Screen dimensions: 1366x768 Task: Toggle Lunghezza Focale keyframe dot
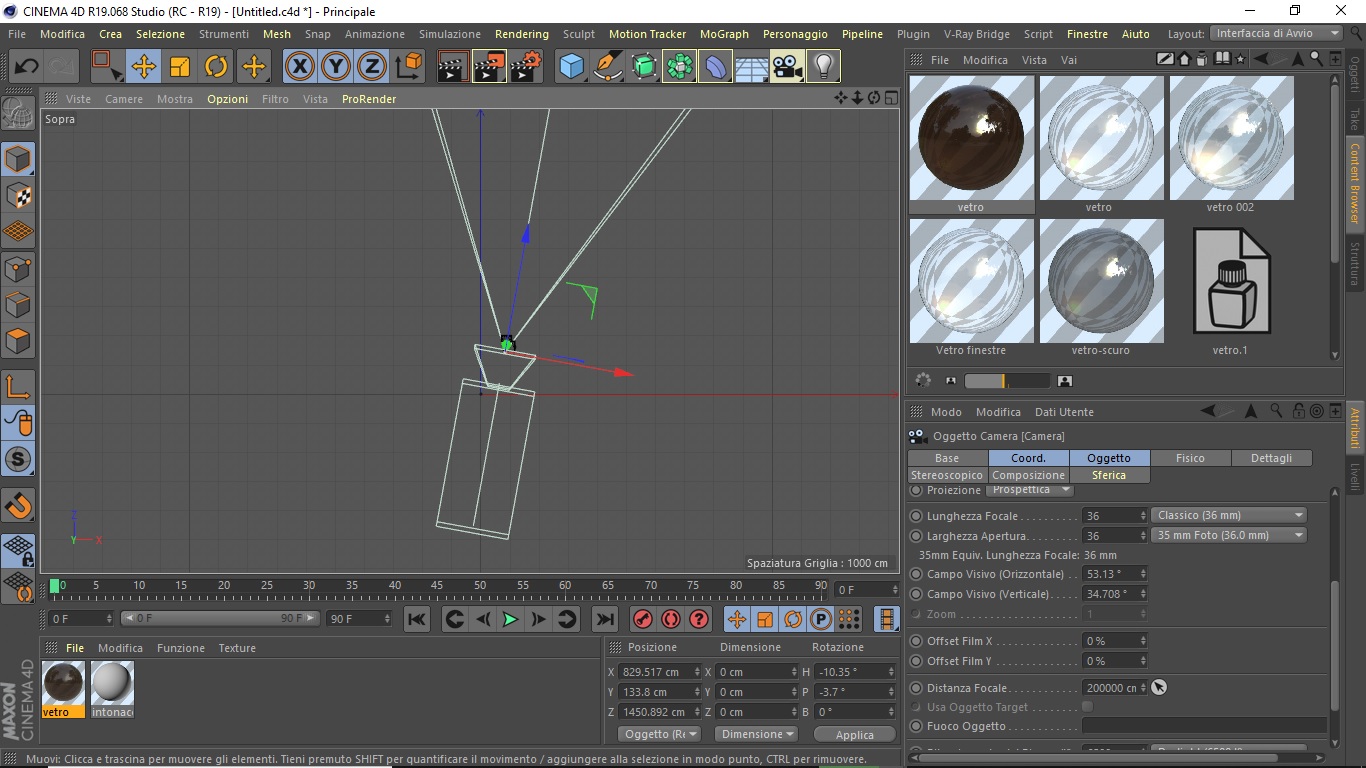(x=916, y=516)
